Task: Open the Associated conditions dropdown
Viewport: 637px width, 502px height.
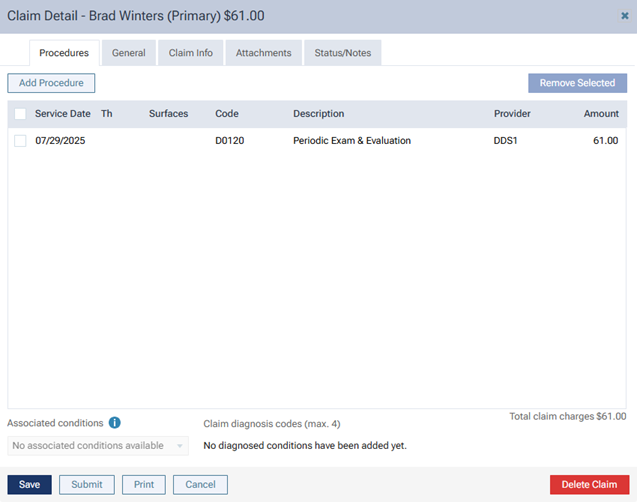Action: (x=98, y=446)
